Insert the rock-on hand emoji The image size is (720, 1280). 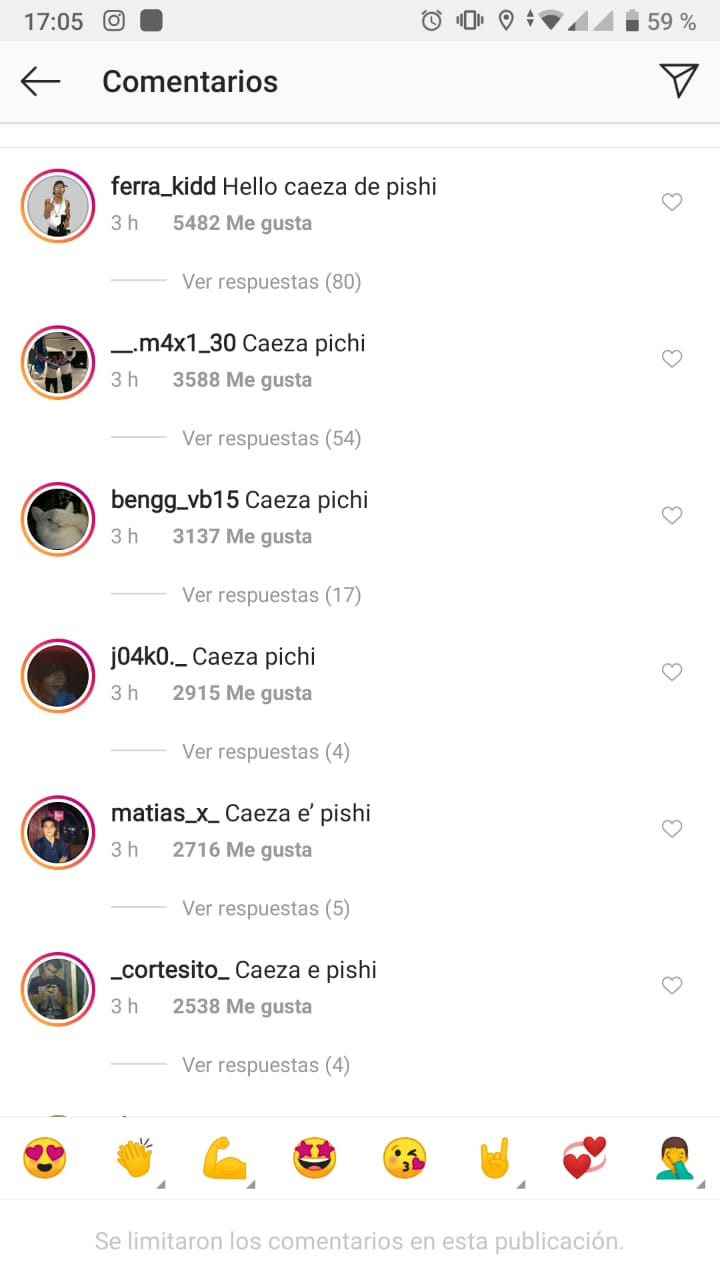pos(494,1158)
